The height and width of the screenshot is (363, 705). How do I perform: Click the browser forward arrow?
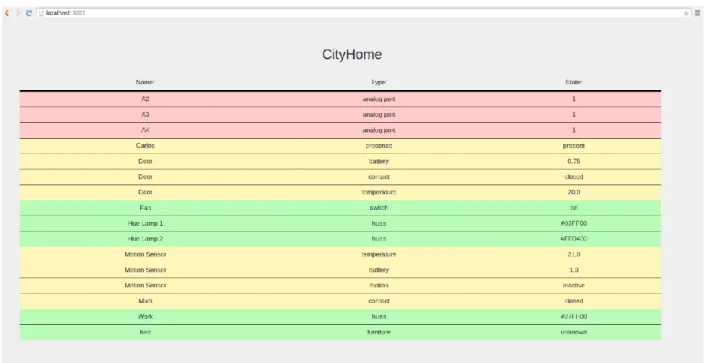click(18, 13)
